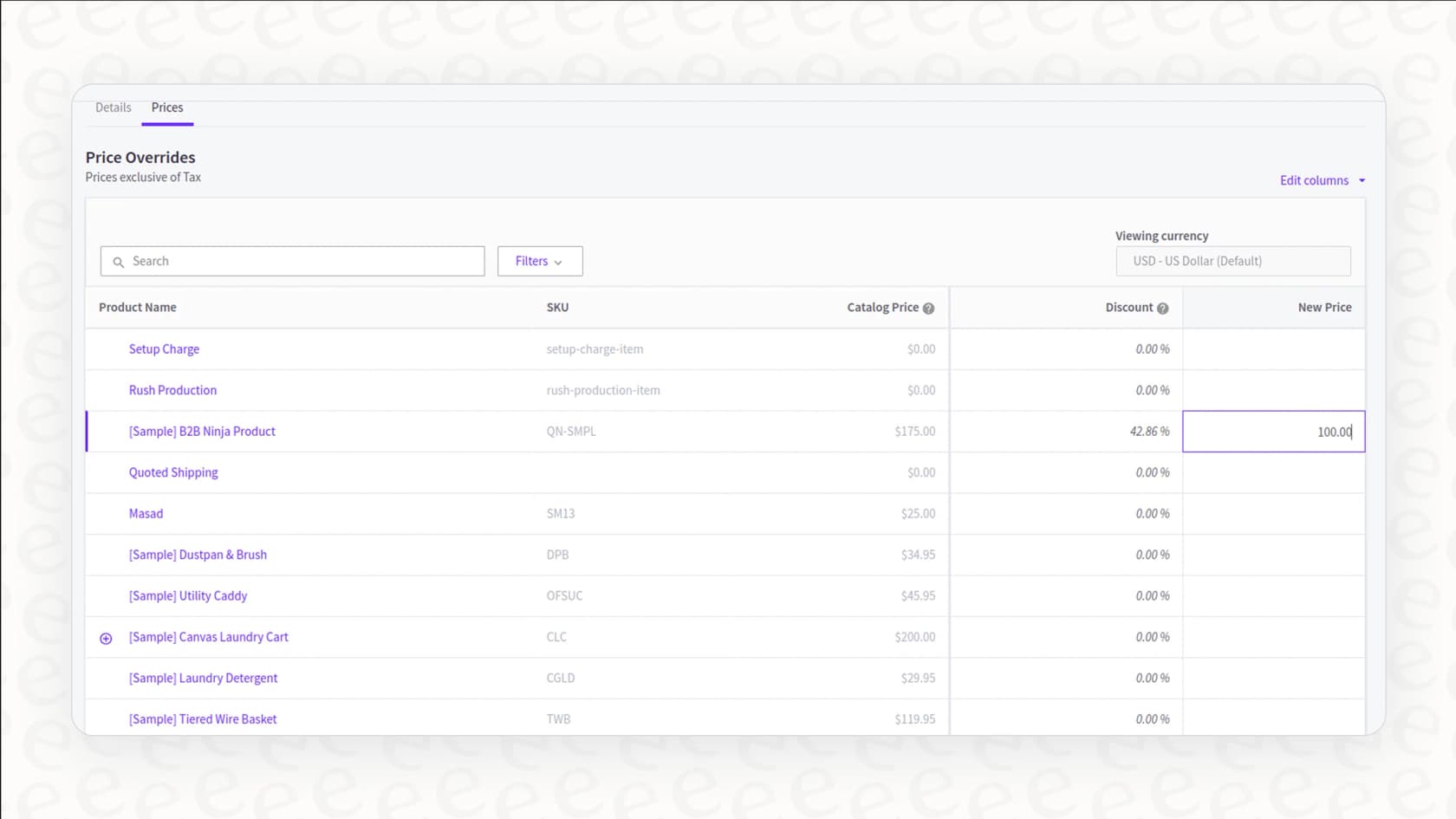Viewport: 1456px width, 819px height.
Task: Select the Prices tab
Action: point(167,107)
